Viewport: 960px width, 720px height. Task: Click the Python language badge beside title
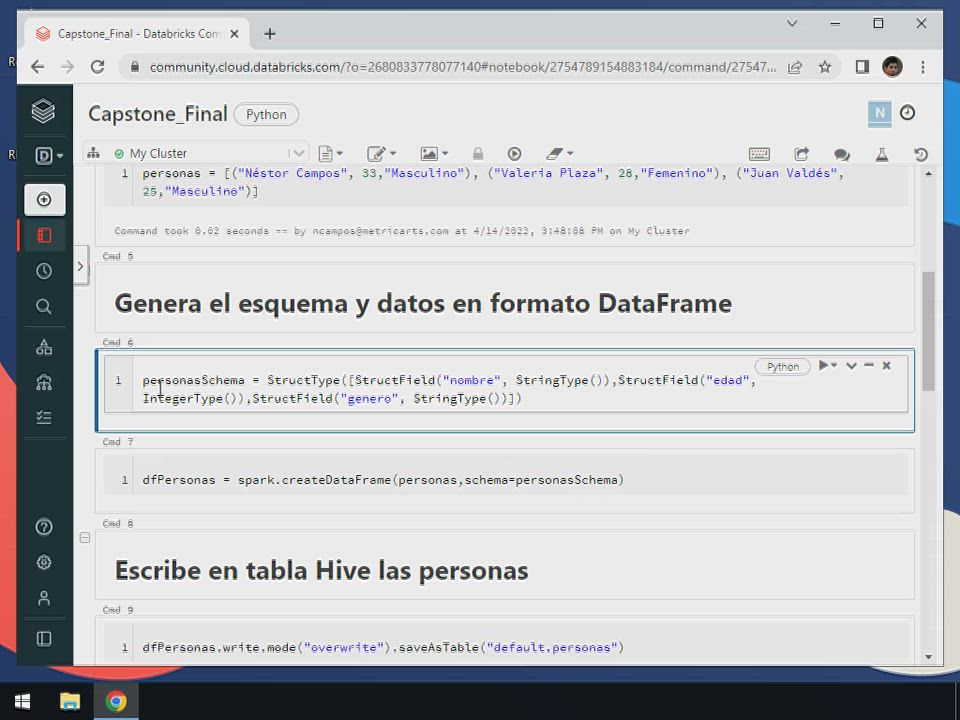(x=266, y=114)
